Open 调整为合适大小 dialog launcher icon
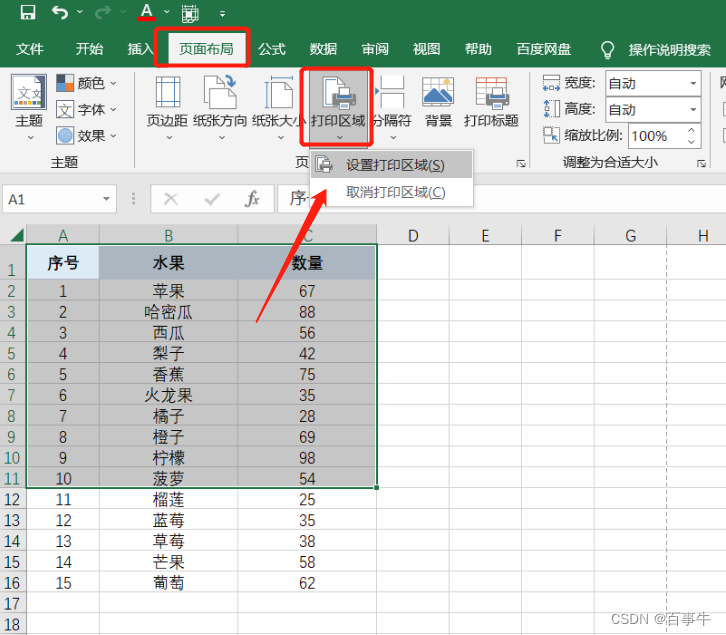This screenshot has height=635, width=726. [x=701, y=163]
